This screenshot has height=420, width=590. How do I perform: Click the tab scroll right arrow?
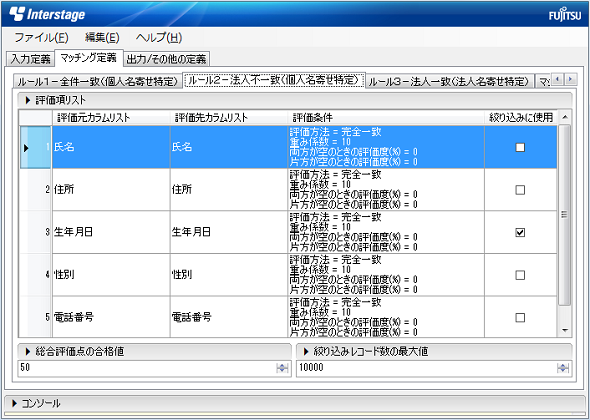pos(571,79)
